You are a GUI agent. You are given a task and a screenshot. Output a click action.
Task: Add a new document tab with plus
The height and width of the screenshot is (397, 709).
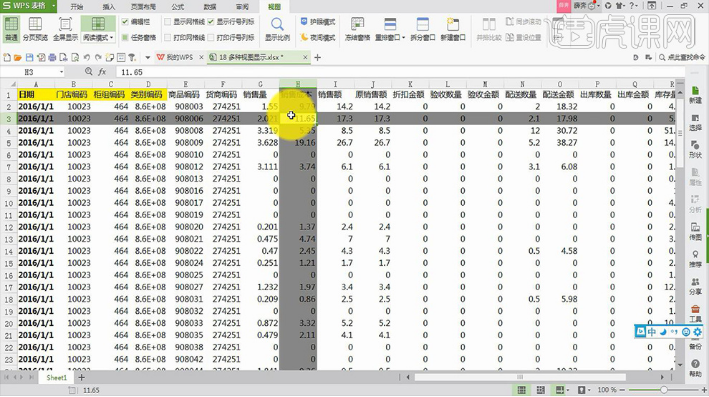pos(317,57)
